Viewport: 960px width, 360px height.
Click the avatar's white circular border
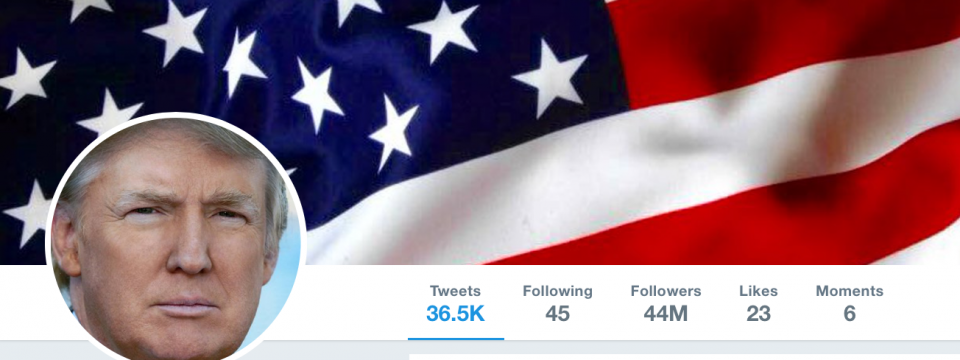pos(176,115)
